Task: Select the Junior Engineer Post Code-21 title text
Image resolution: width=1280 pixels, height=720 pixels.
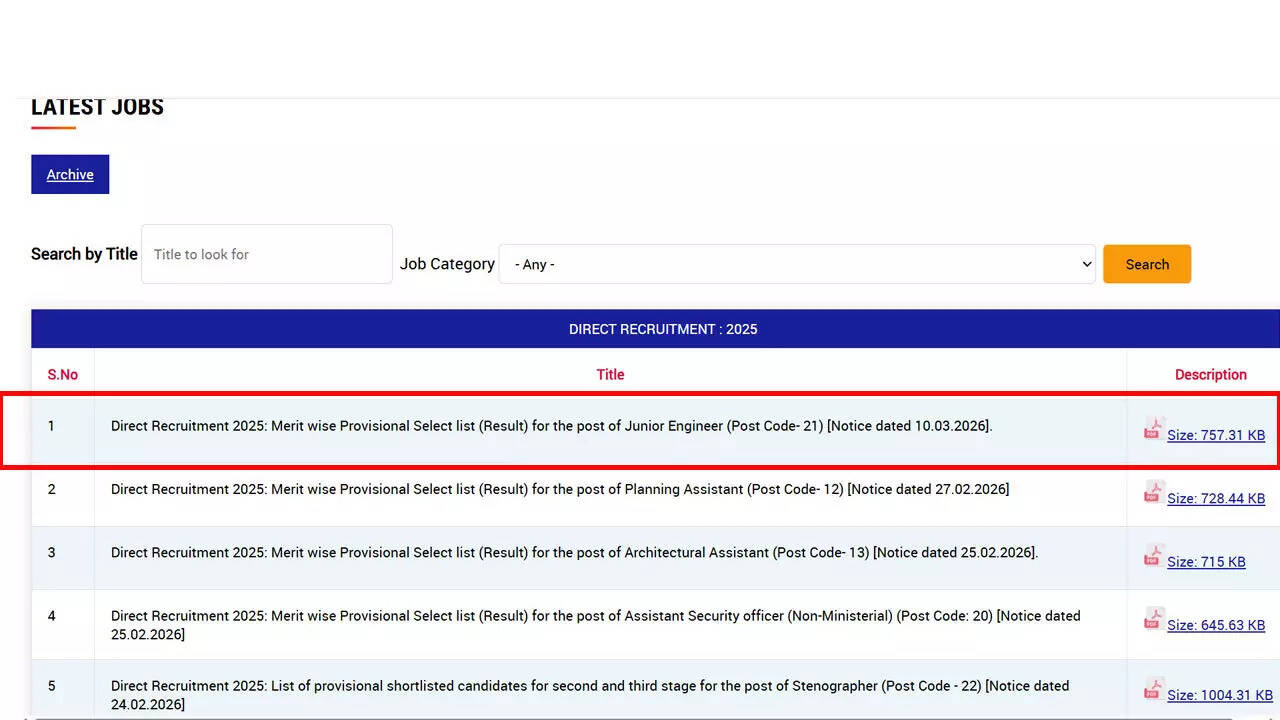Action: [551, 426]
